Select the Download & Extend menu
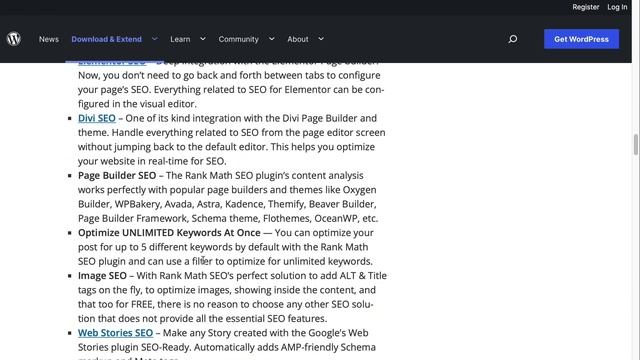 (107, 39)
